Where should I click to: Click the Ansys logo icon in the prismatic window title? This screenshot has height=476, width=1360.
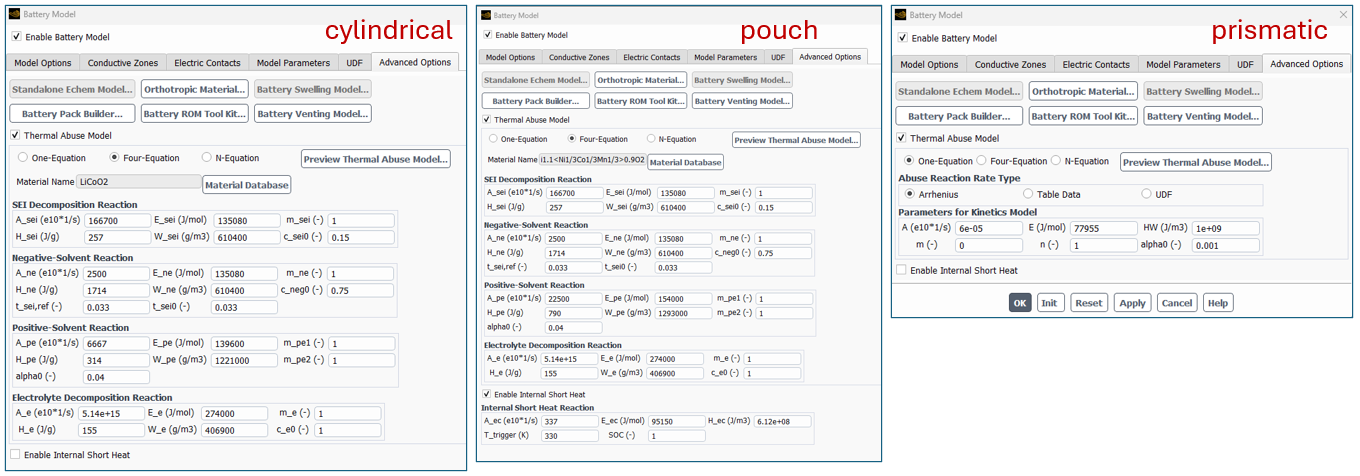900,15
